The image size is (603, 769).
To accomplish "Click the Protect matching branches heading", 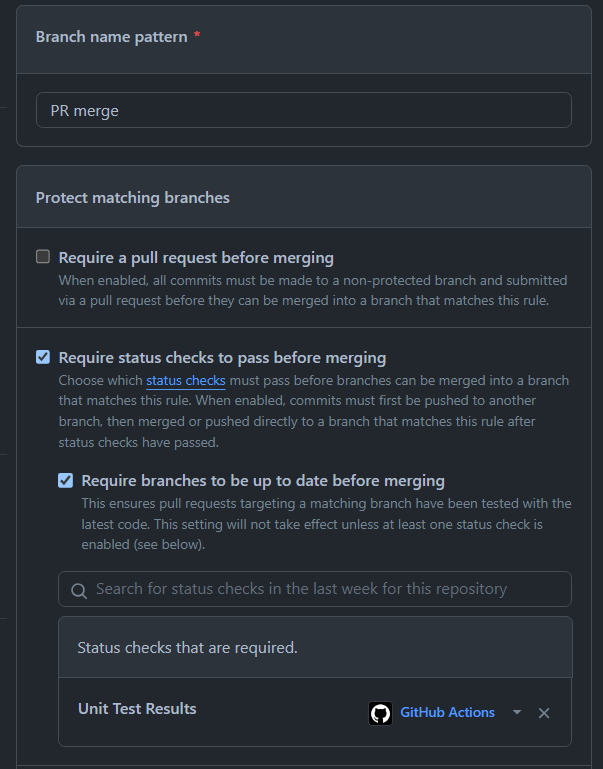I will 132,197.
